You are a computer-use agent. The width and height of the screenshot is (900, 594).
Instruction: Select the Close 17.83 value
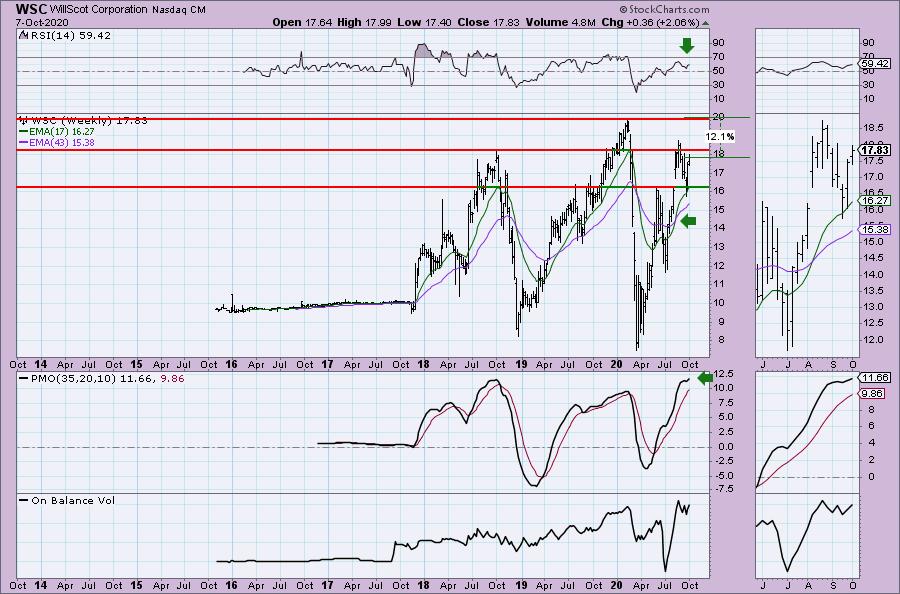point(488,22)
